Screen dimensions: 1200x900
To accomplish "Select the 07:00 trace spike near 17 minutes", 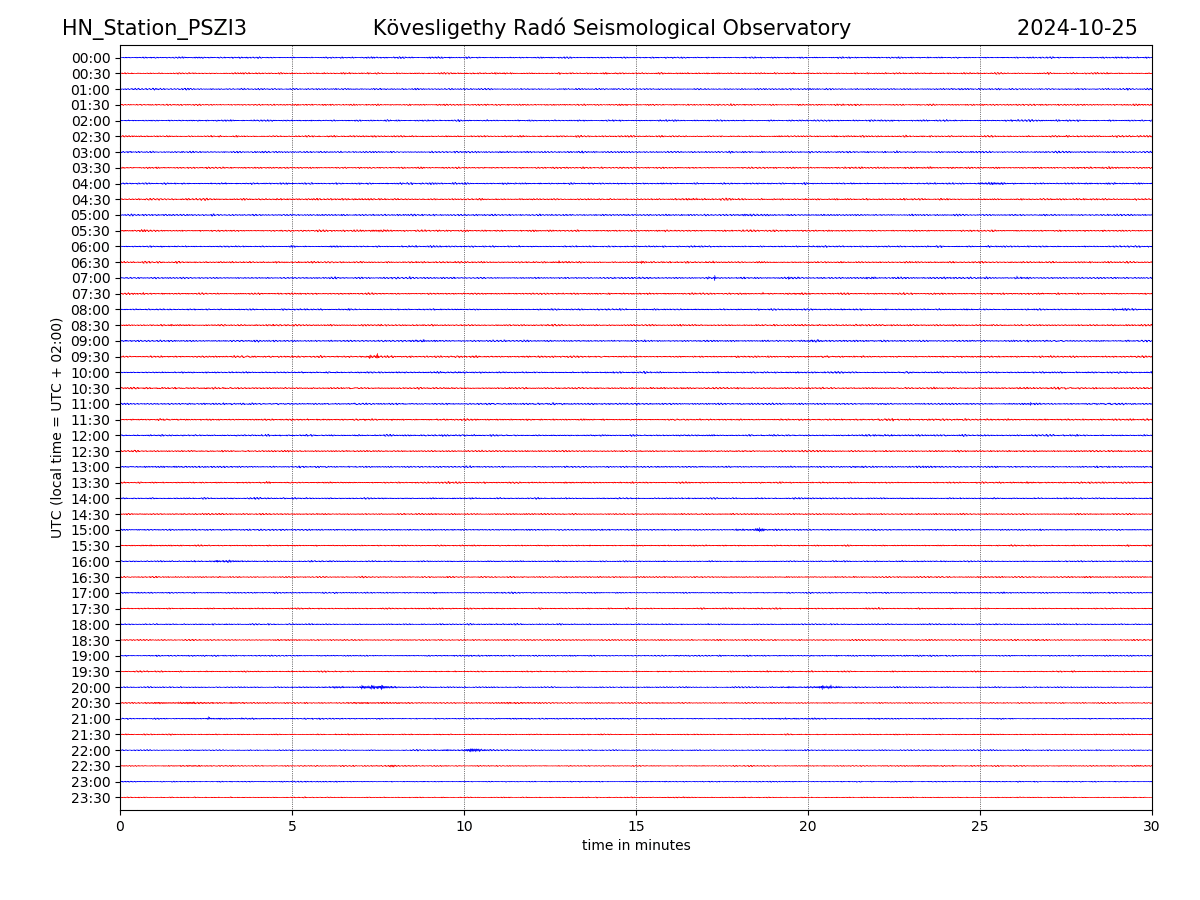I will click(714, 278).
